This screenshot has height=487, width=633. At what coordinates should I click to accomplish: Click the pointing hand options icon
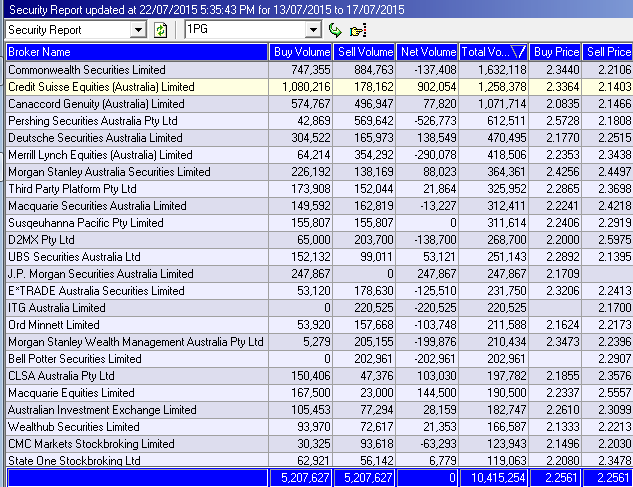(358, 30)
